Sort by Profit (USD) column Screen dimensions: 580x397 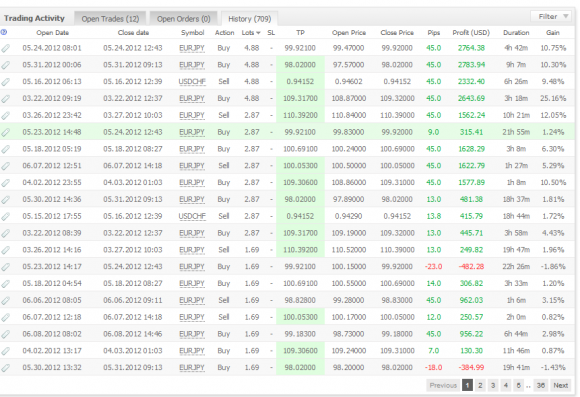[x=471, y=33]
